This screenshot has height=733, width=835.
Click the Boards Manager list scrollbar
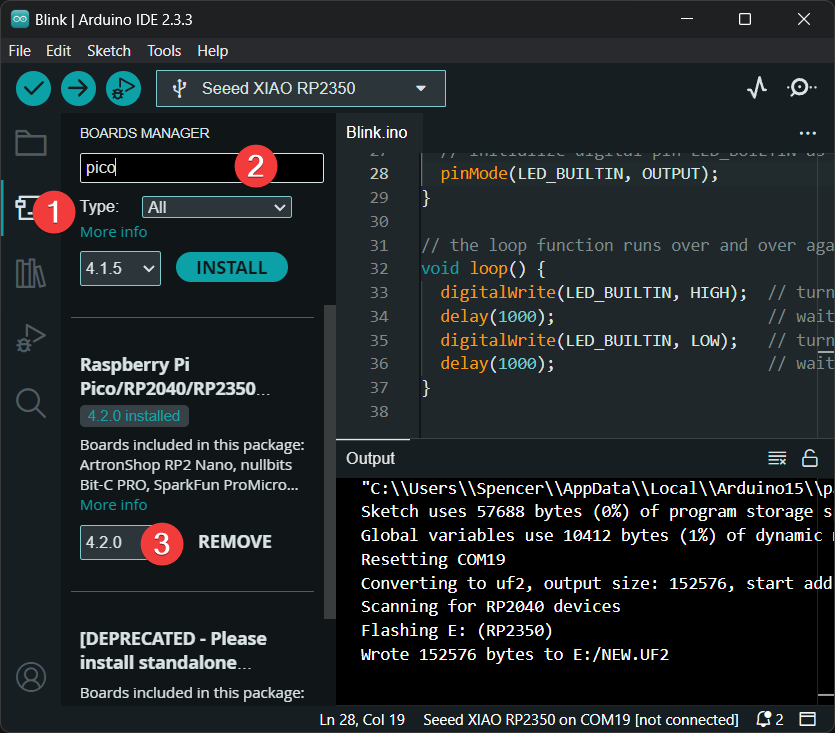pos(330,461)
